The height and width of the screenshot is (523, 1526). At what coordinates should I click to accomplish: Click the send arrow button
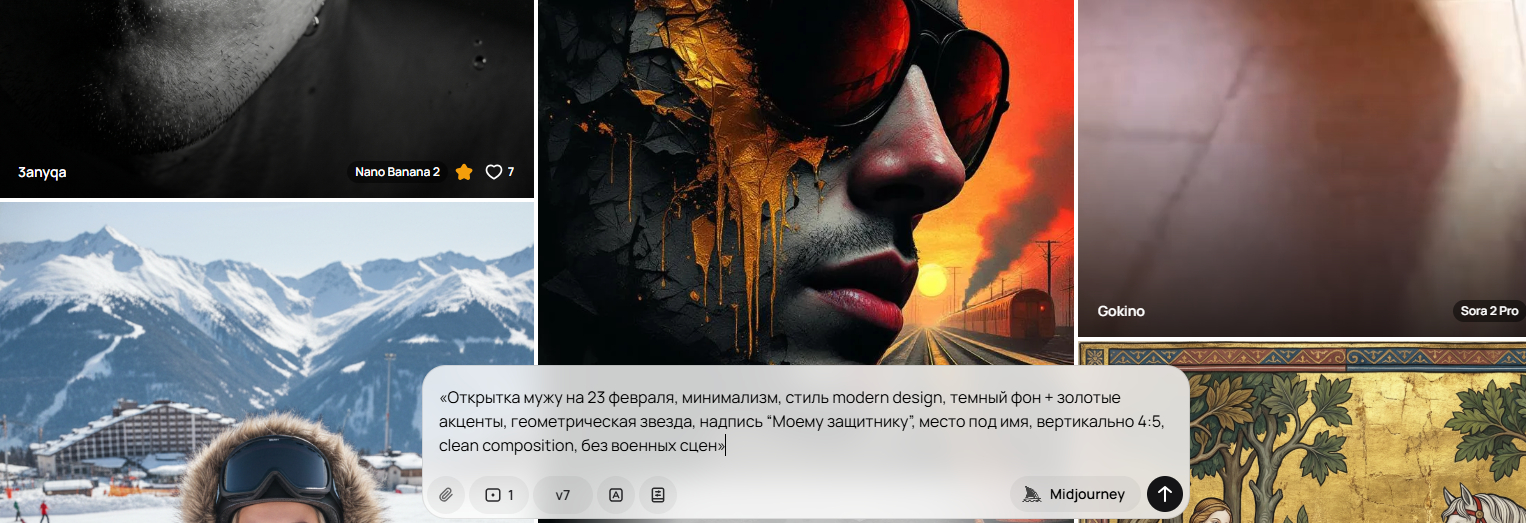1164,494
